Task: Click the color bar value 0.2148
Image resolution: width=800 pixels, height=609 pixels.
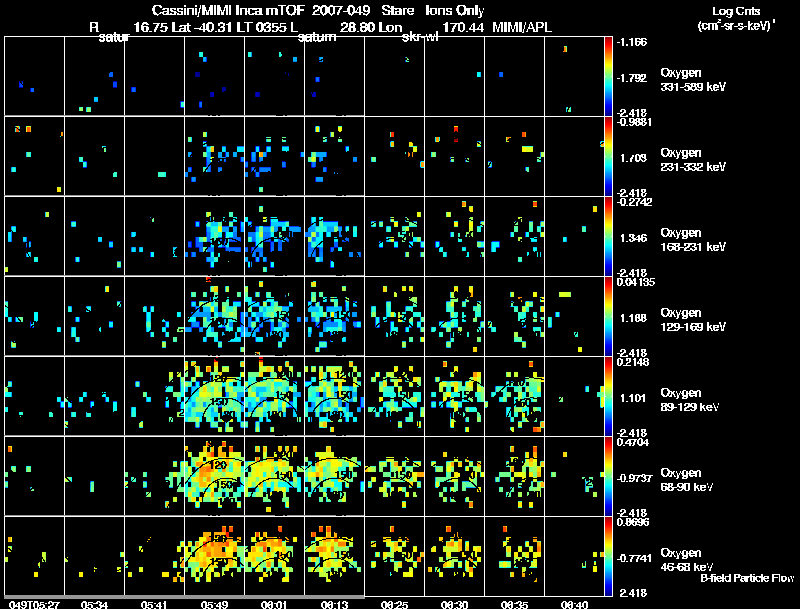Action: click(633, 362)
